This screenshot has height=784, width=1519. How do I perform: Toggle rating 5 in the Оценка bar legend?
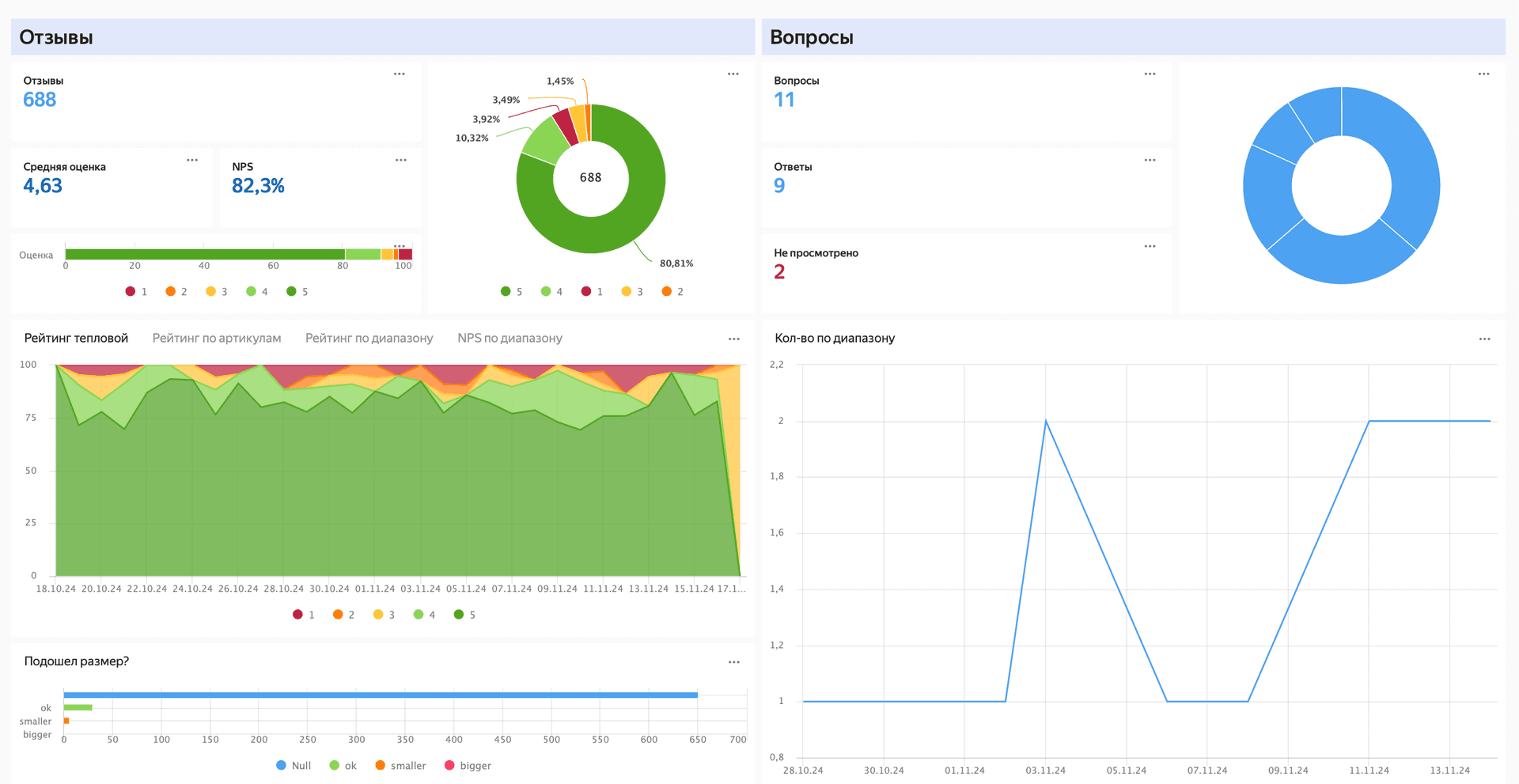(297, 291)
